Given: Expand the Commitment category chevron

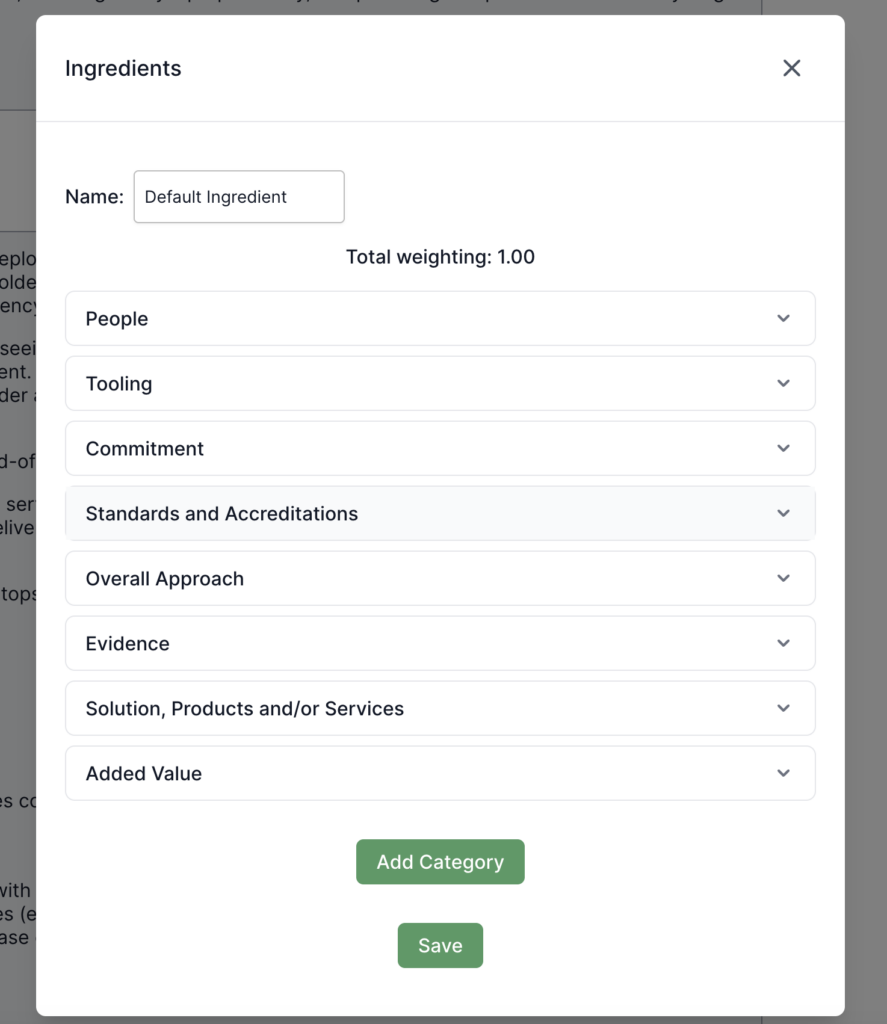Looking at the screenshot, I should pyautogui.click(x=783, y=448).
